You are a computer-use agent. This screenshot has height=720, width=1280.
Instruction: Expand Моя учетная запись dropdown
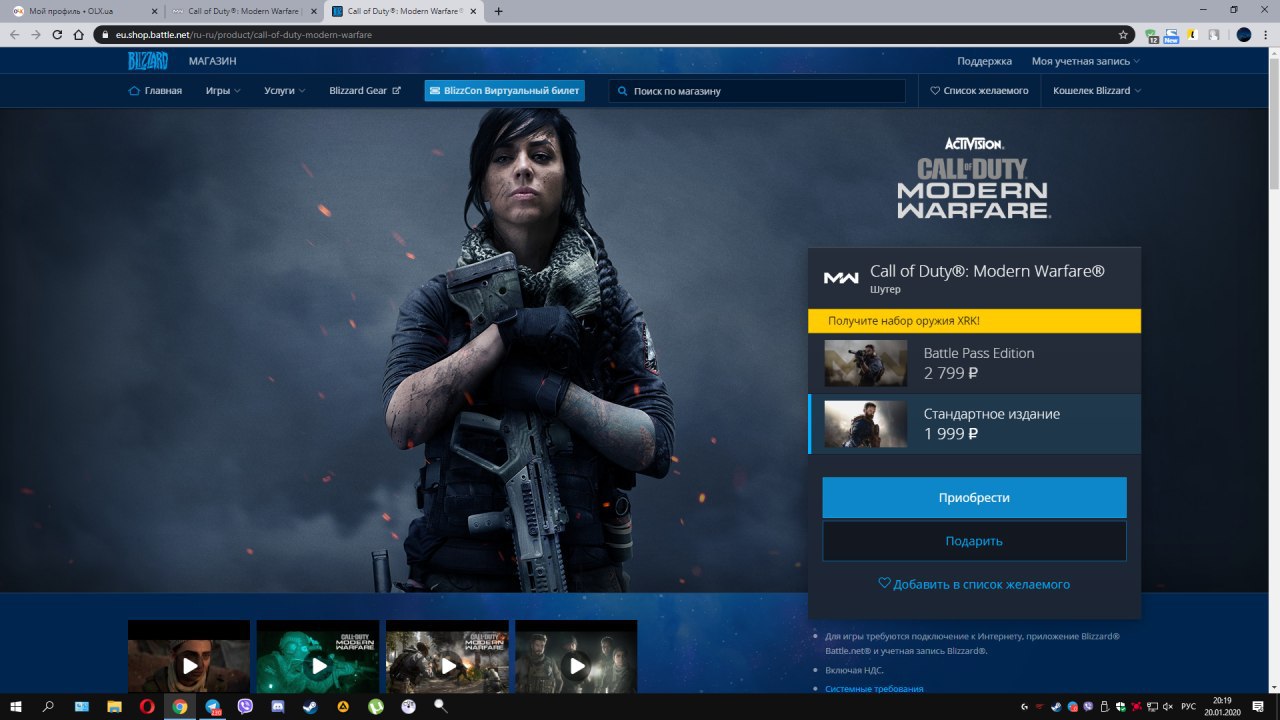click(x=1085, y=61)
